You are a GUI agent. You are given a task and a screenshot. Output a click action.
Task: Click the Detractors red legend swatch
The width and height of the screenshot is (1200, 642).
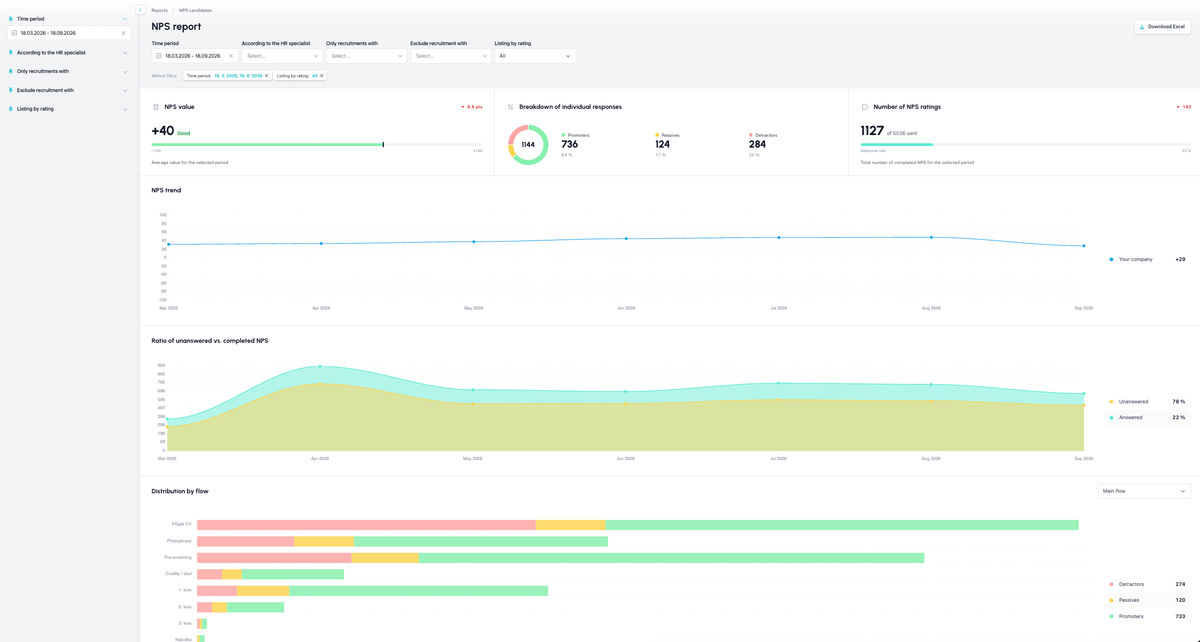tap(1111, 584)
